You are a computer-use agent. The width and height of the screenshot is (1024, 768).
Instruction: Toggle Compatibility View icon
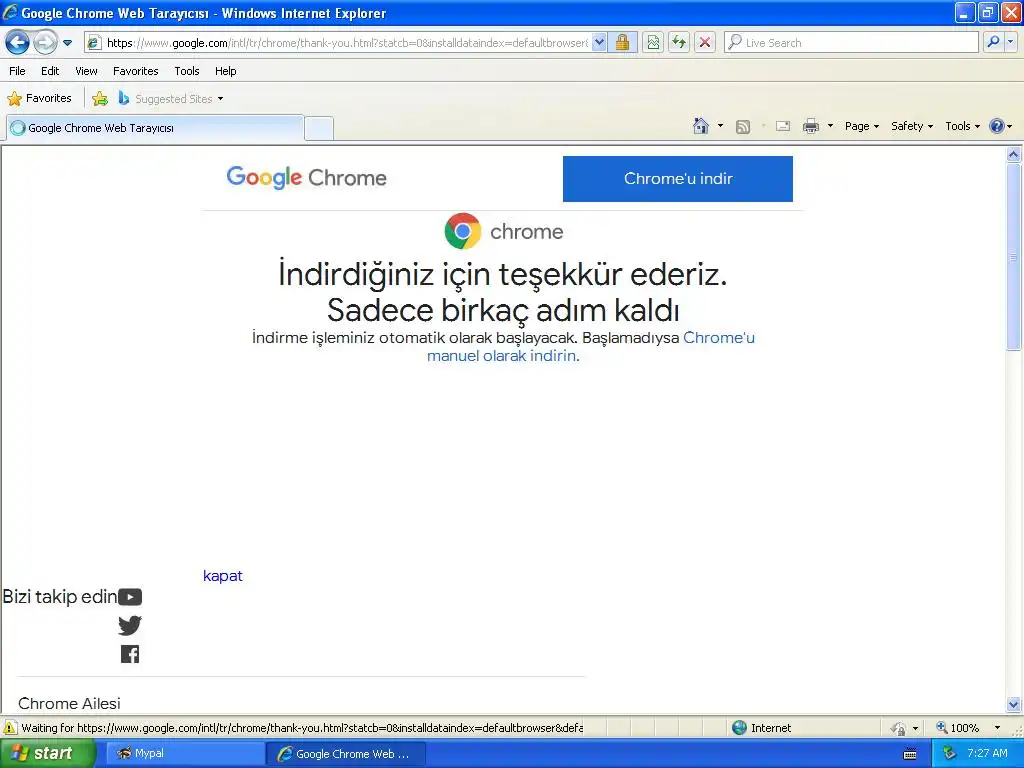click(x=652, y=43)
